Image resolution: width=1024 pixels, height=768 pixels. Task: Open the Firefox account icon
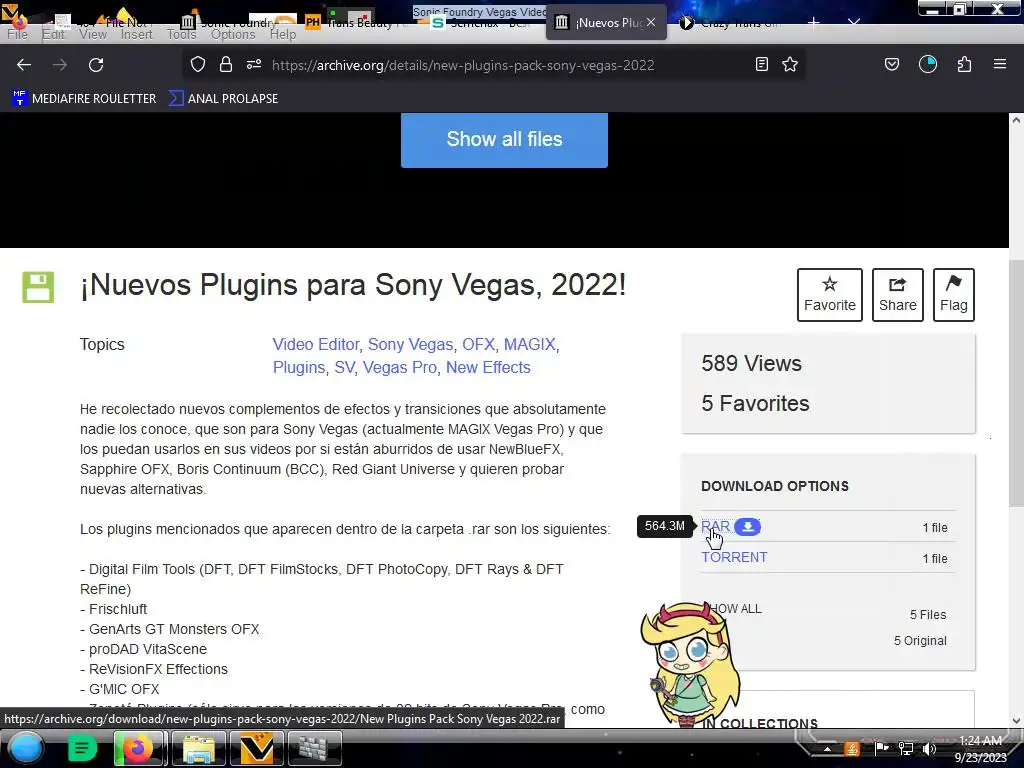[x=928, y=65]
